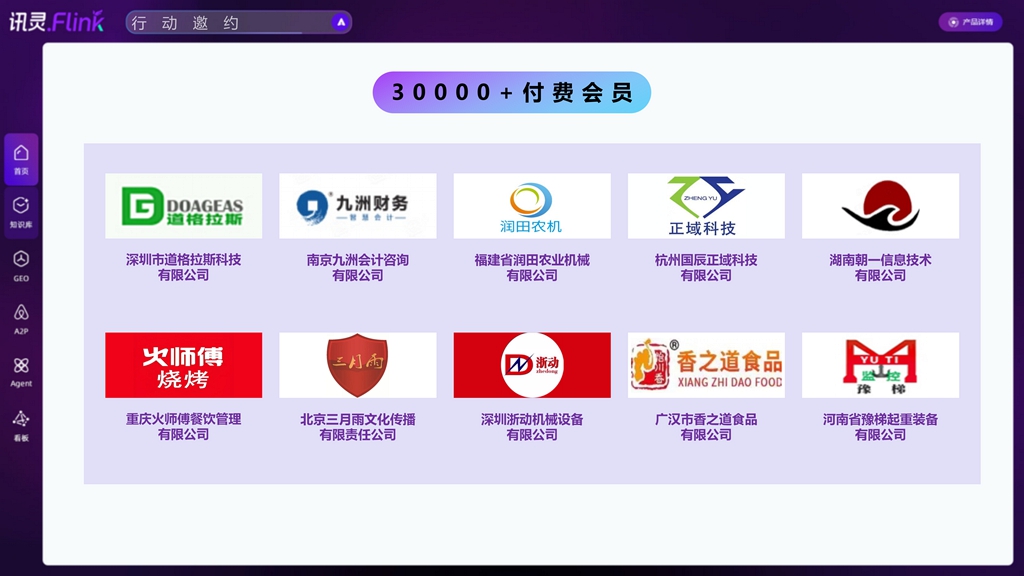Image resolution: width=1024 pixels, height=576 pixels.
Task: Open the 三月雨 shield logo thumbnail
Action: (358, 365)
